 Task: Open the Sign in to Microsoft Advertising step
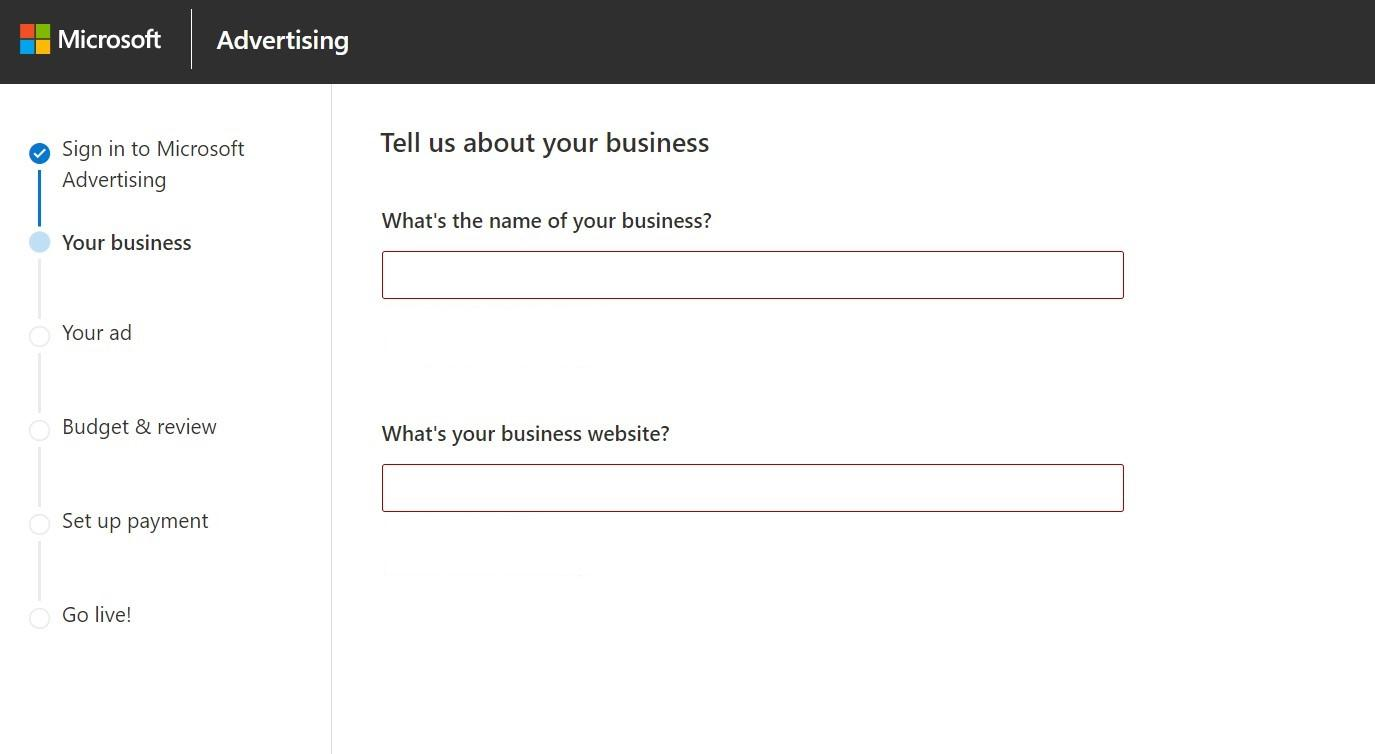(153, 164)
